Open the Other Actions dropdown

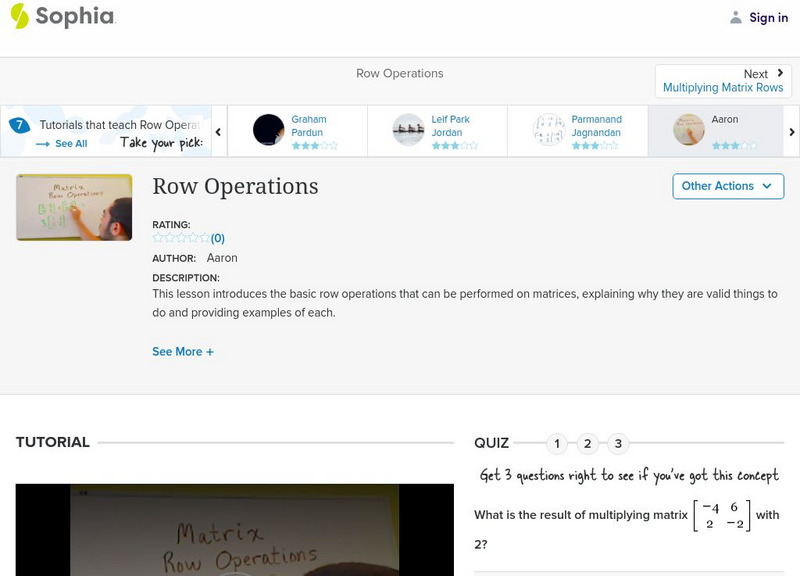coord(727,186)
